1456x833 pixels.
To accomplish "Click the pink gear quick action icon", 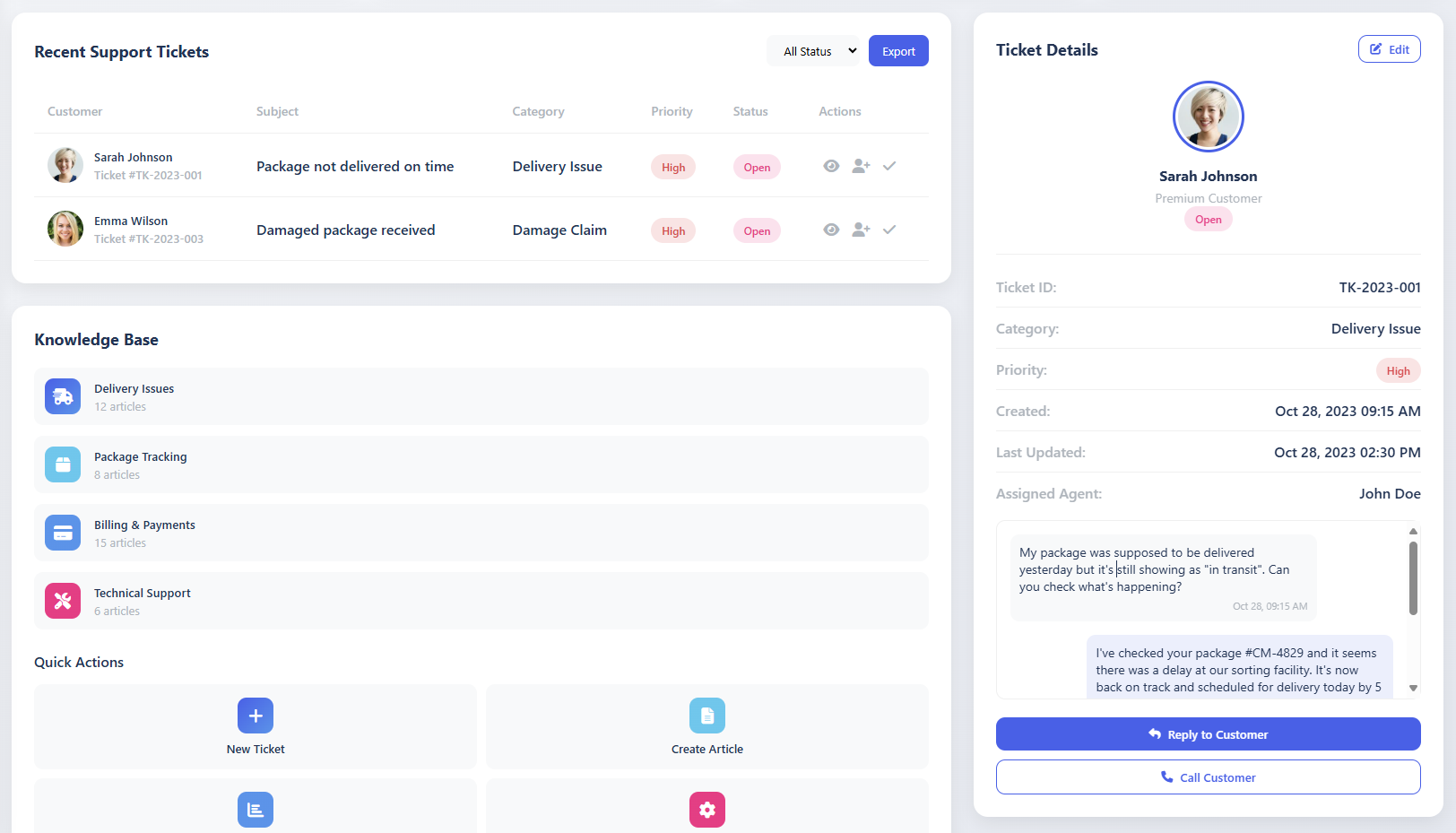I will coord(707,810).
